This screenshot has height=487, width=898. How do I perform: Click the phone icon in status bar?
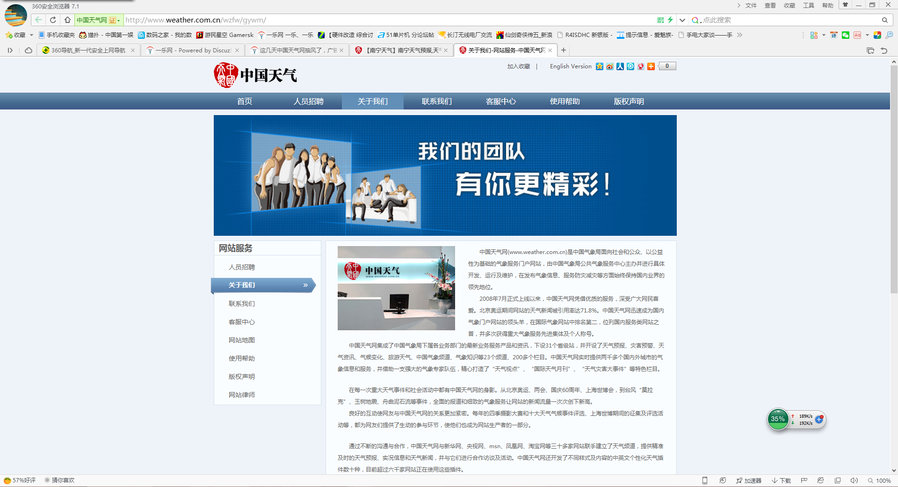pyautogui.click(x=705, y=481)
